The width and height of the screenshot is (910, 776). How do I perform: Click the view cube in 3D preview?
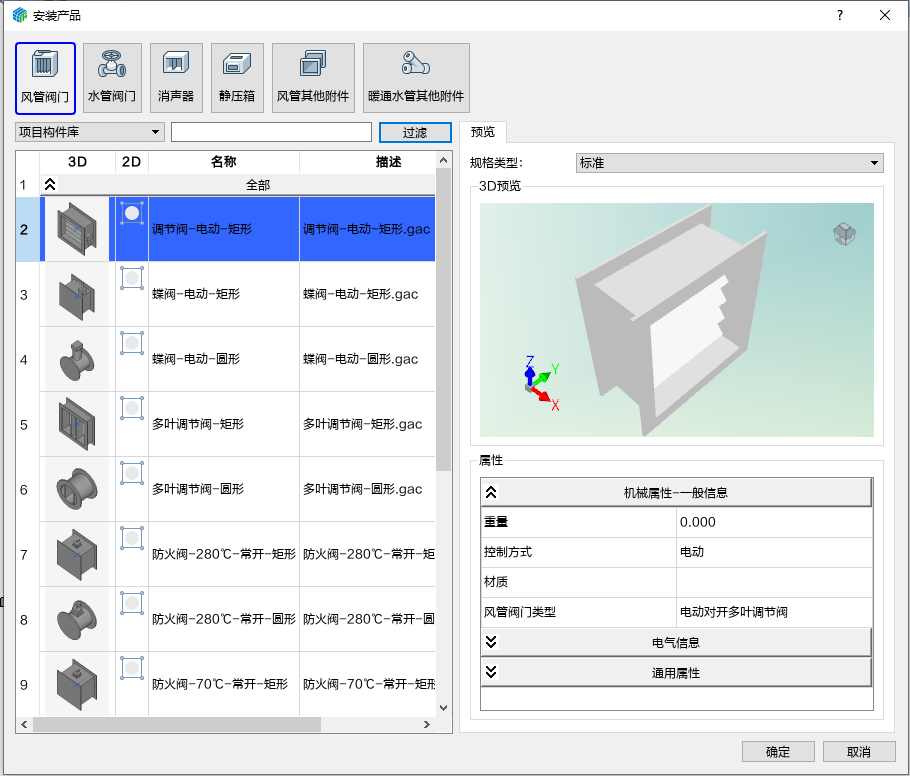[x=844, y=234]
